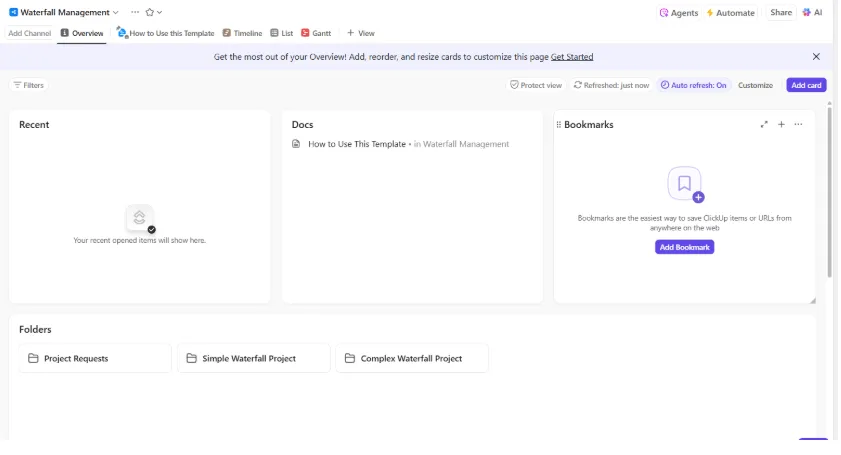Click the bookmark illustration icon
Screen dimensions: 841x455
click(x=685, y=184)
